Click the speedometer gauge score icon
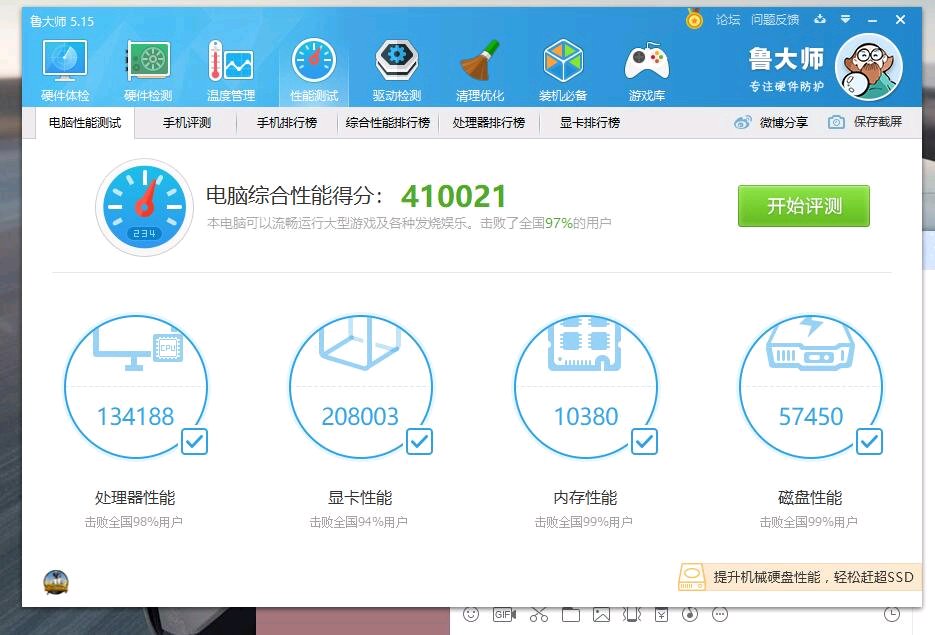The height and width of the screenshot is (635, 935). (144, 207)
